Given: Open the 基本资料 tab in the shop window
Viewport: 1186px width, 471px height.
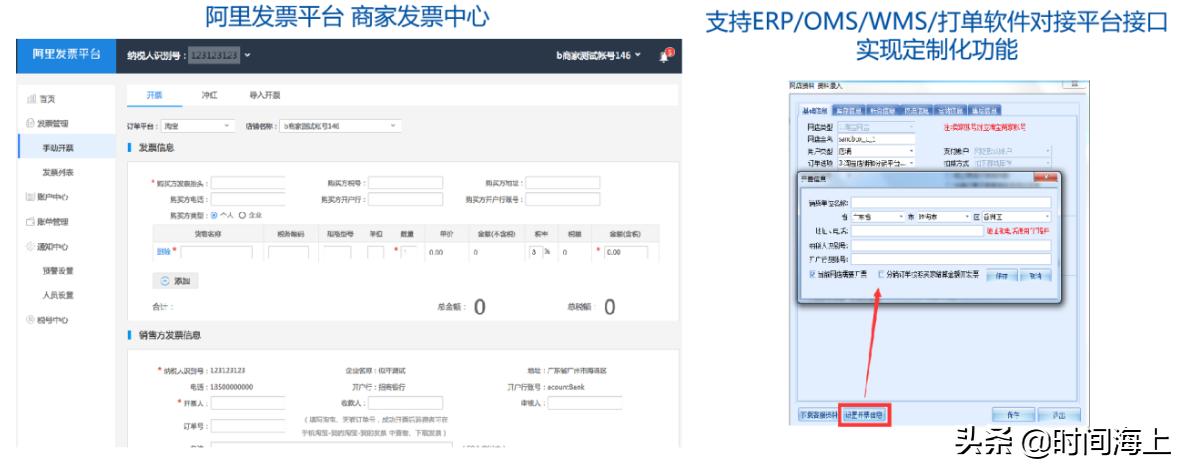Looking at the screenshot, I should pyautogui.click(x=817, y=110).
